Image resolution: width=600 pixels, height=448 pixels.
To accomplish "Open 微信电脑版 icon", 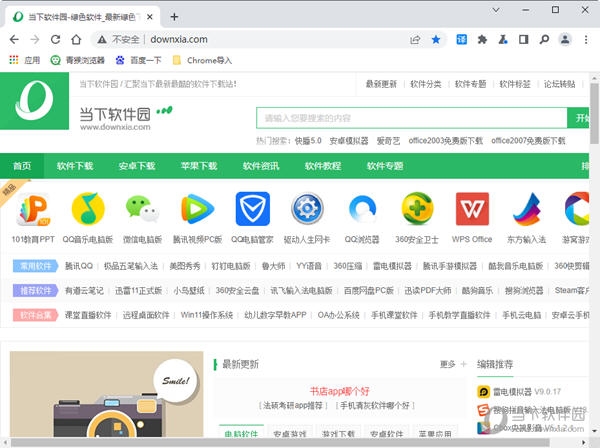I will pyautogui.click(x=142, y=209).
